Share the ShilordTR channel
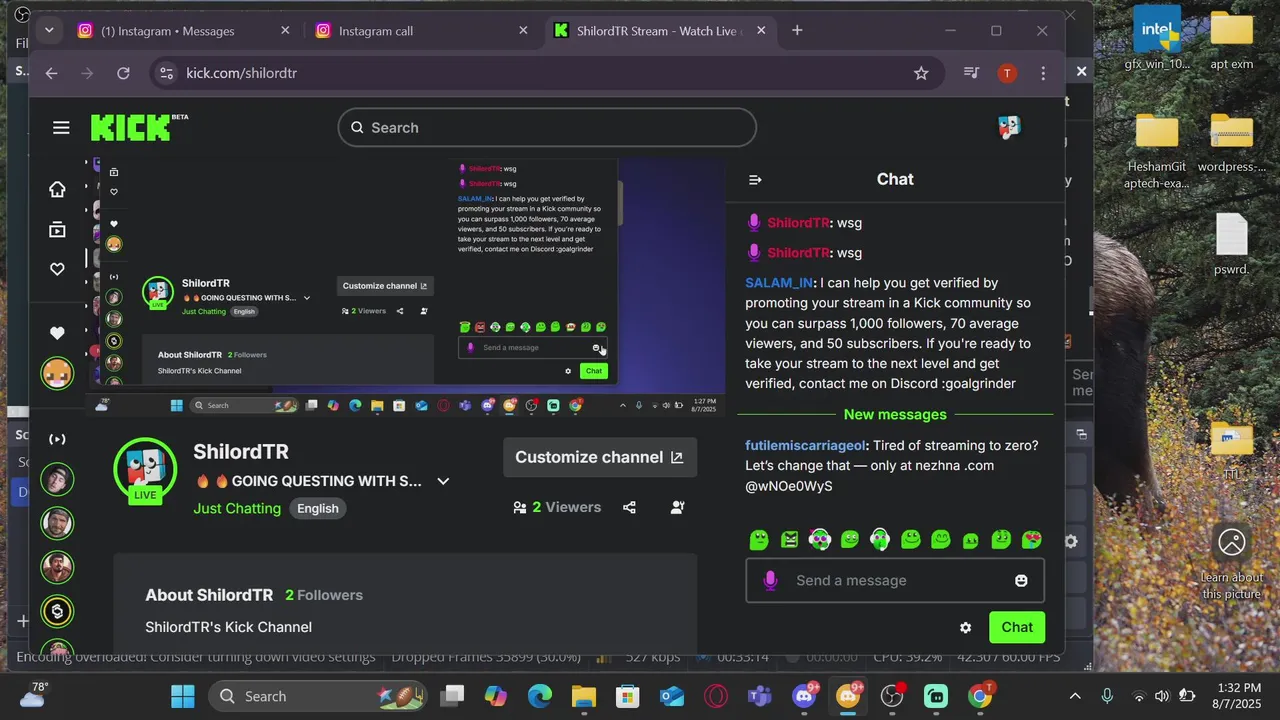The width and height of the screenshot is (1280, 720). (x=629, y=508)
